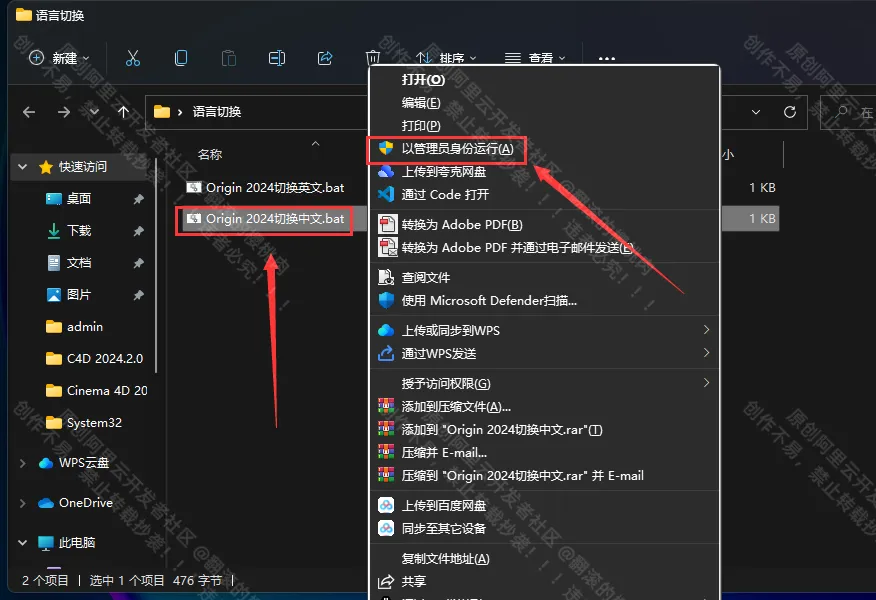Click the Share icon in toolbar

[325, 58]
